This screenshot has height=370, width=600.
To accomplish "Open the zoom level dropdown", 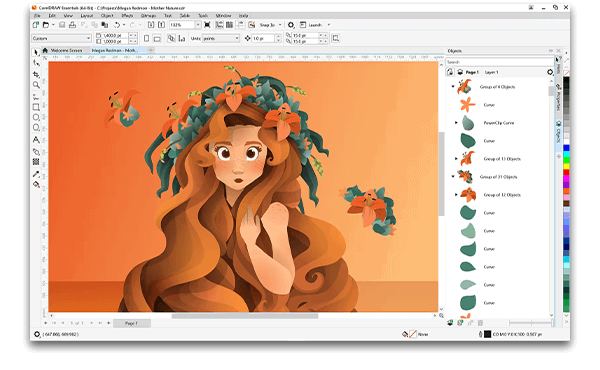I will point(198,25).
